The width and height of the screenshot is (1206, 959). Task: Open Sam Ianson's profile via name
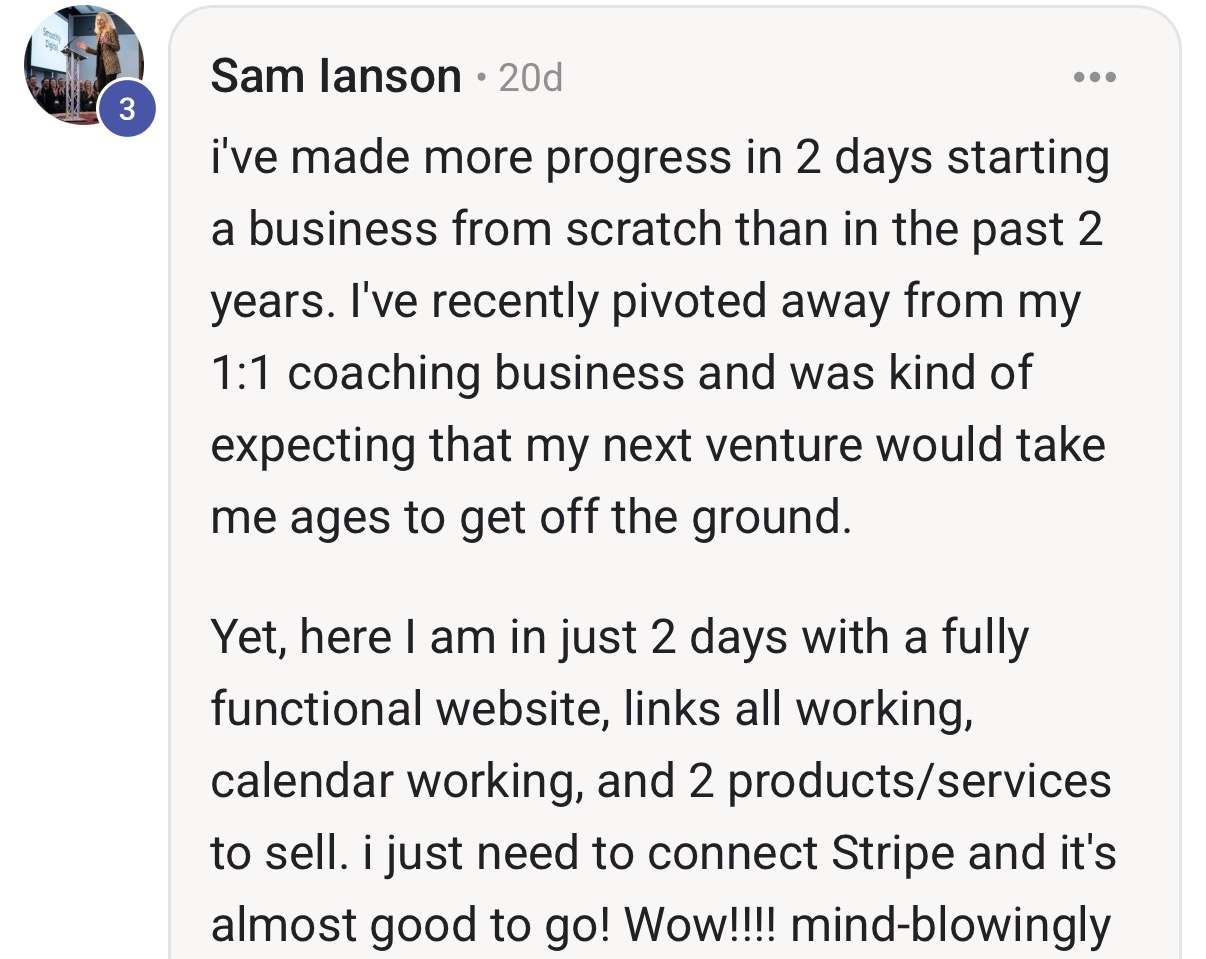[x=336, y=77]
